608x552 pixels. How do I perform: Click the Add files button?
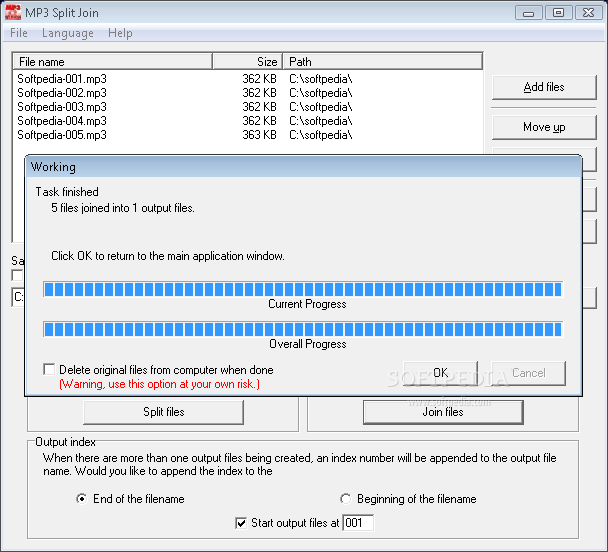click(544, 87)
